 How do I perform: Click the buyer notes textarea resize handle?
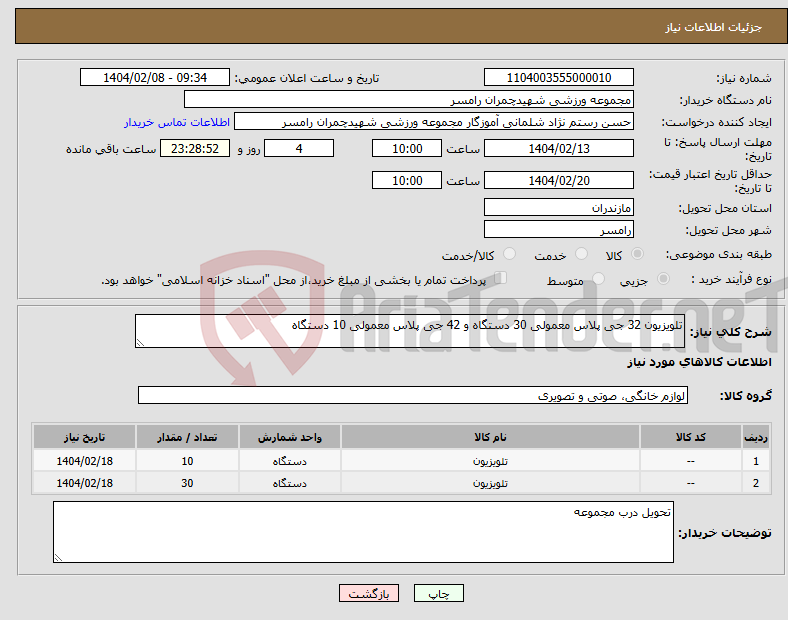coord(58,557)
